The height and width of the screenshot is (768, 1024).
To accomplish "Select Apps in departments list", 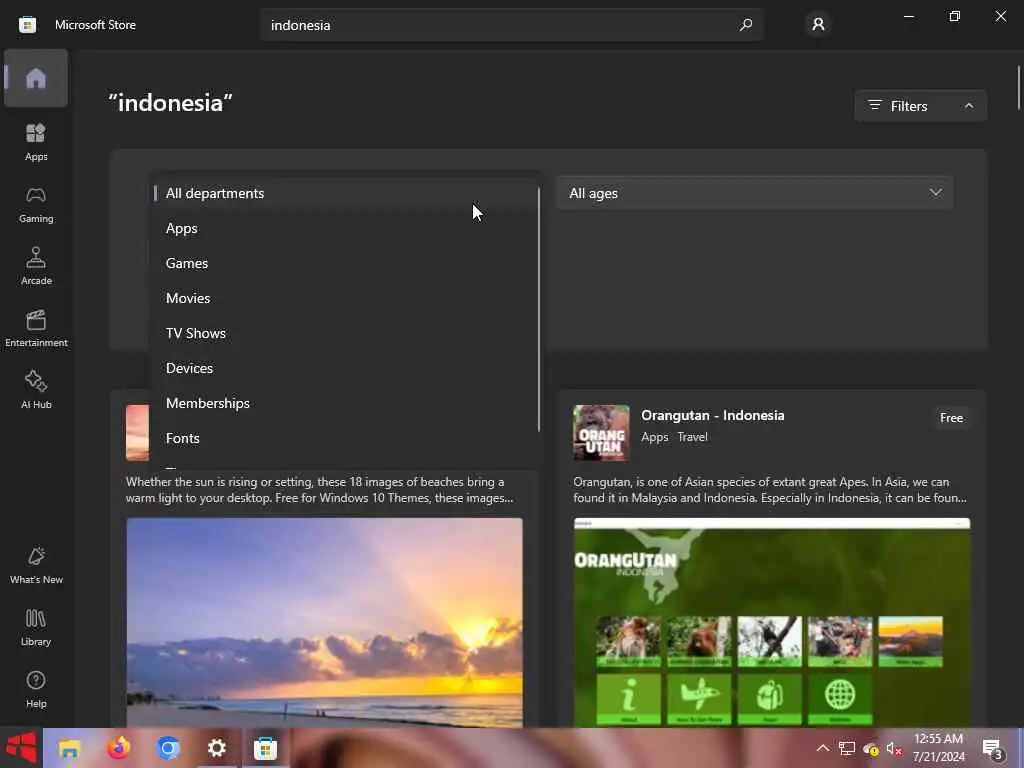I will pos(344,229).
